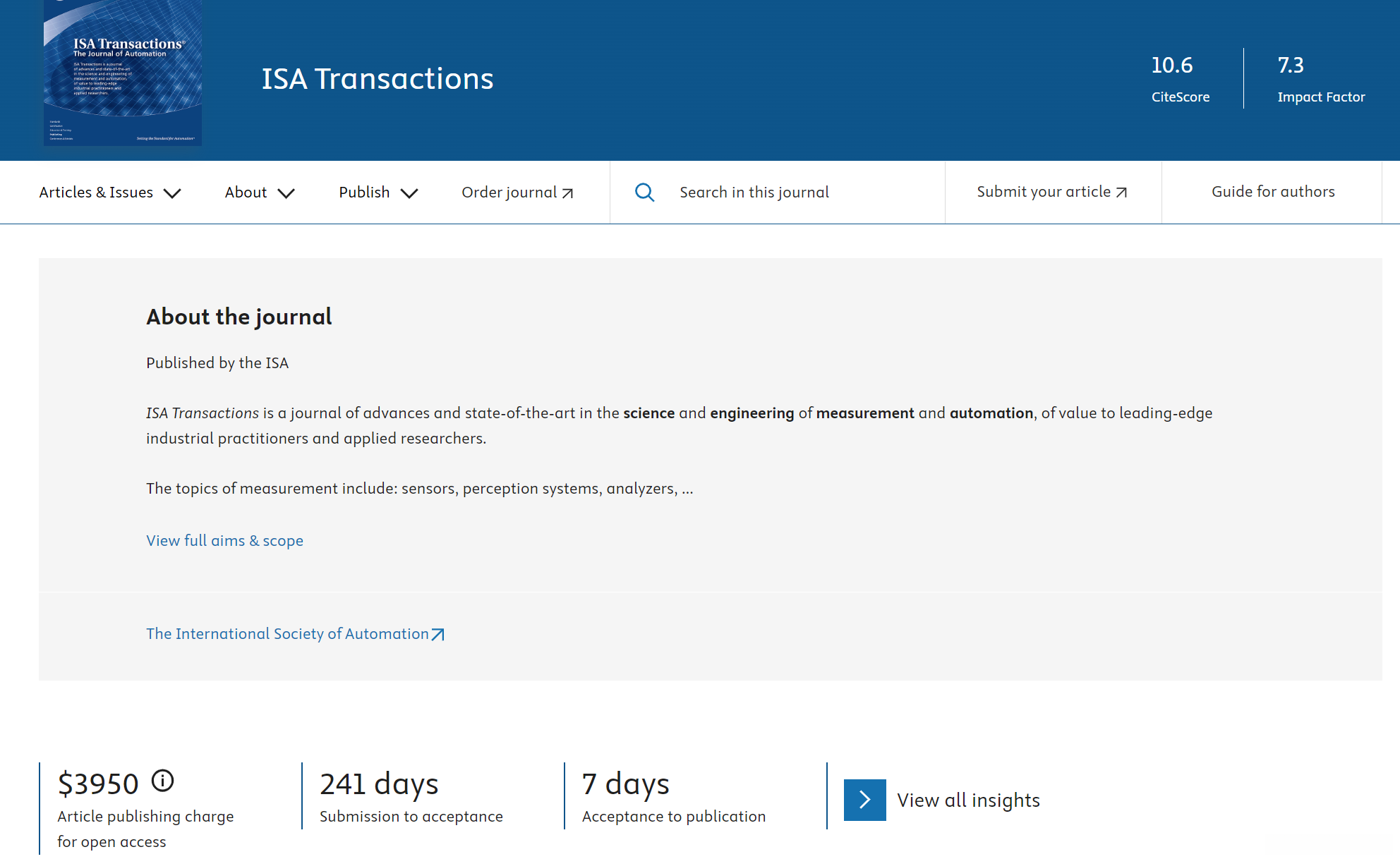This screenshot has width=1400, height=859.
Task: Click external link arrow after International Society of Automation
Action: (x=438, y=634)
